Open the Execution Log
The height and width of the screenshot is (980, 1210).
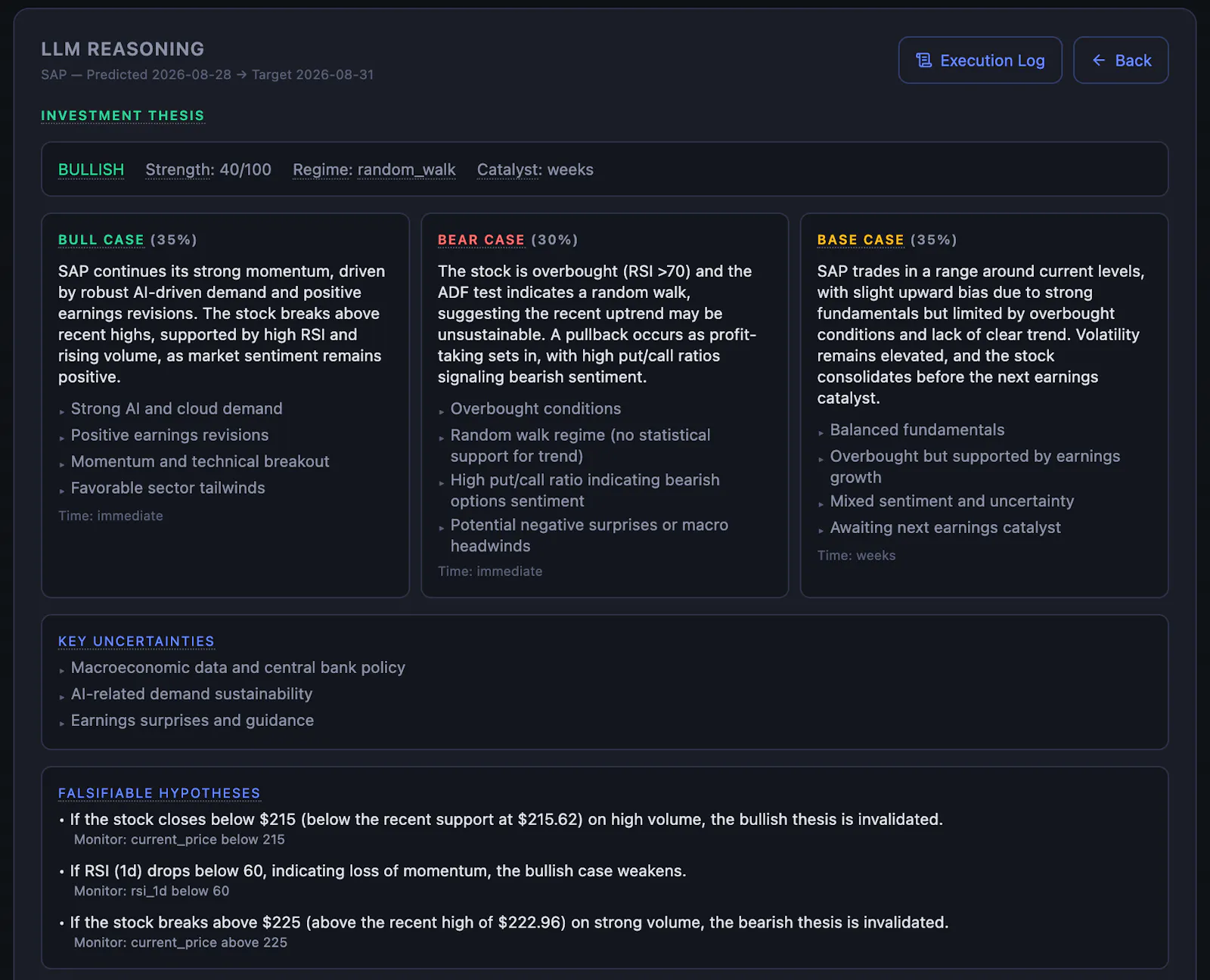(x=980, y=60)
